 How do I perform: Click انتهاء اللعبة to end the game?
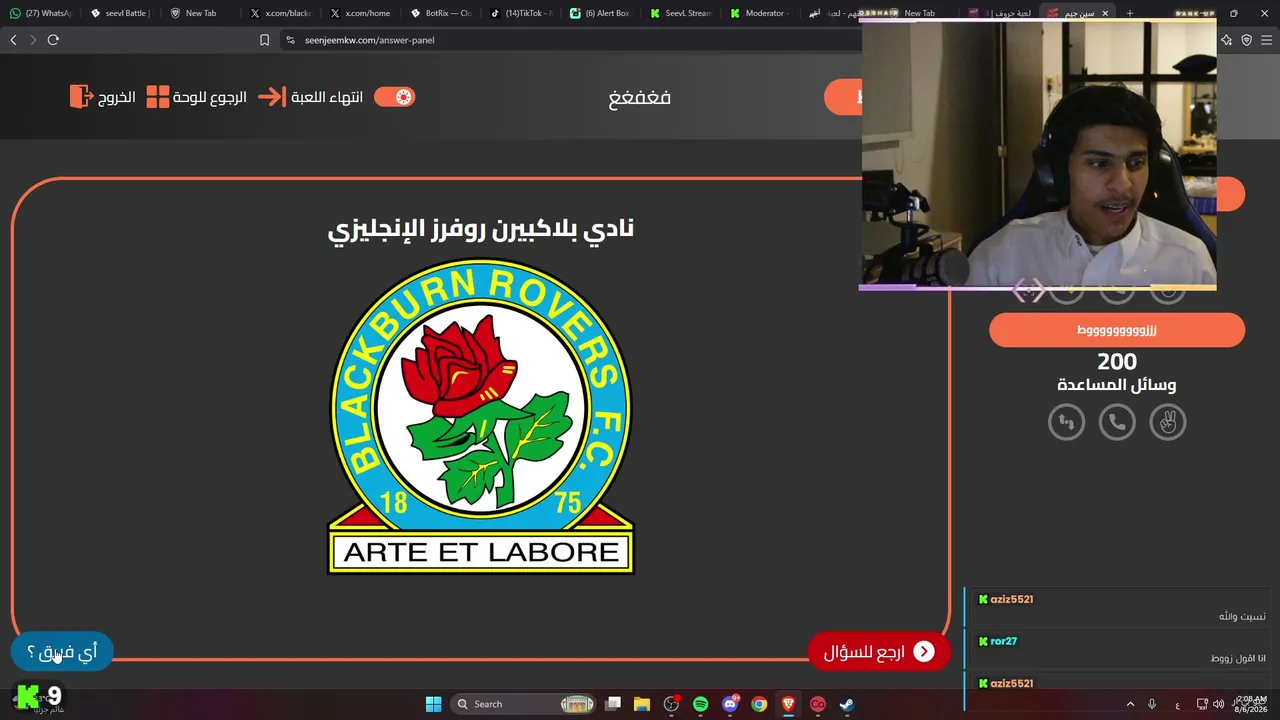click(x=327, y=98)
